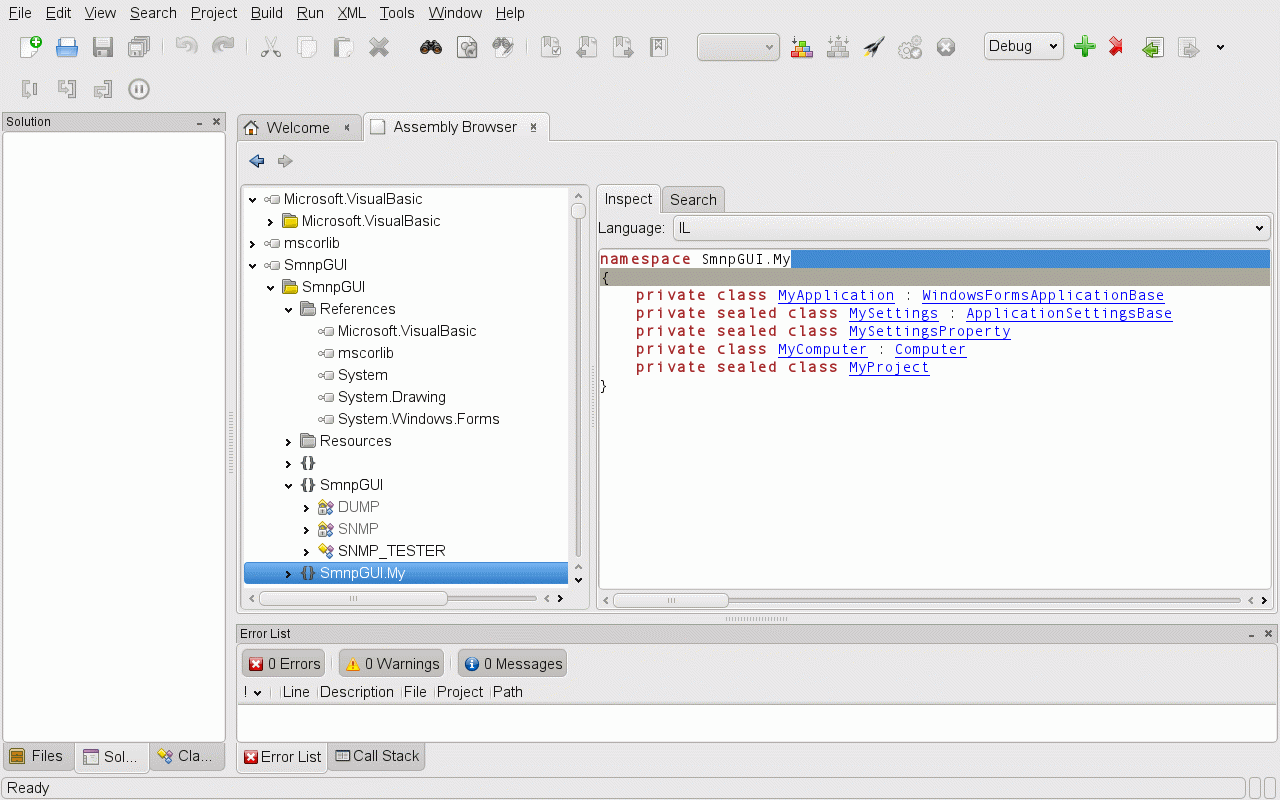Toggle the 0 Messages filter
1280x800 pixels.
[512, 663]
